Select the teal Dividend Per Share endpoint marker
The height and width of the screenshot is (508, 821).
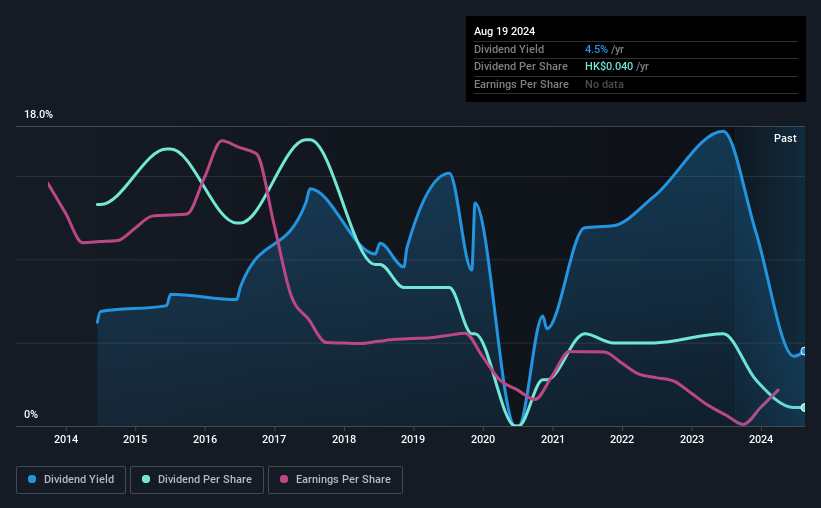point(804,407)
